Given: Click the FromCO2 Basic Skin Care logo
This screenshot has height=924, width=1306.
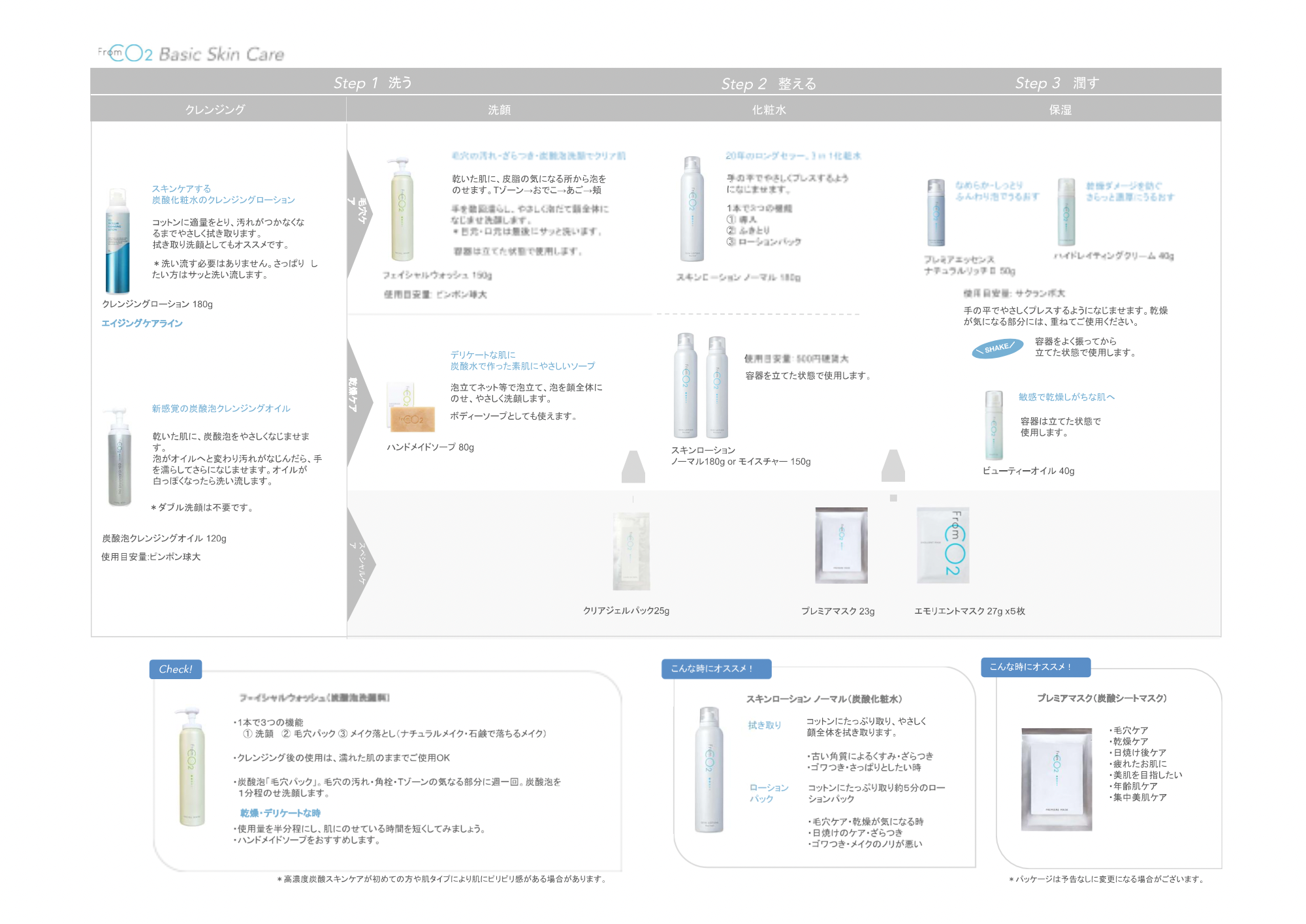Looking at the screenshot, I should click(191, 54).
